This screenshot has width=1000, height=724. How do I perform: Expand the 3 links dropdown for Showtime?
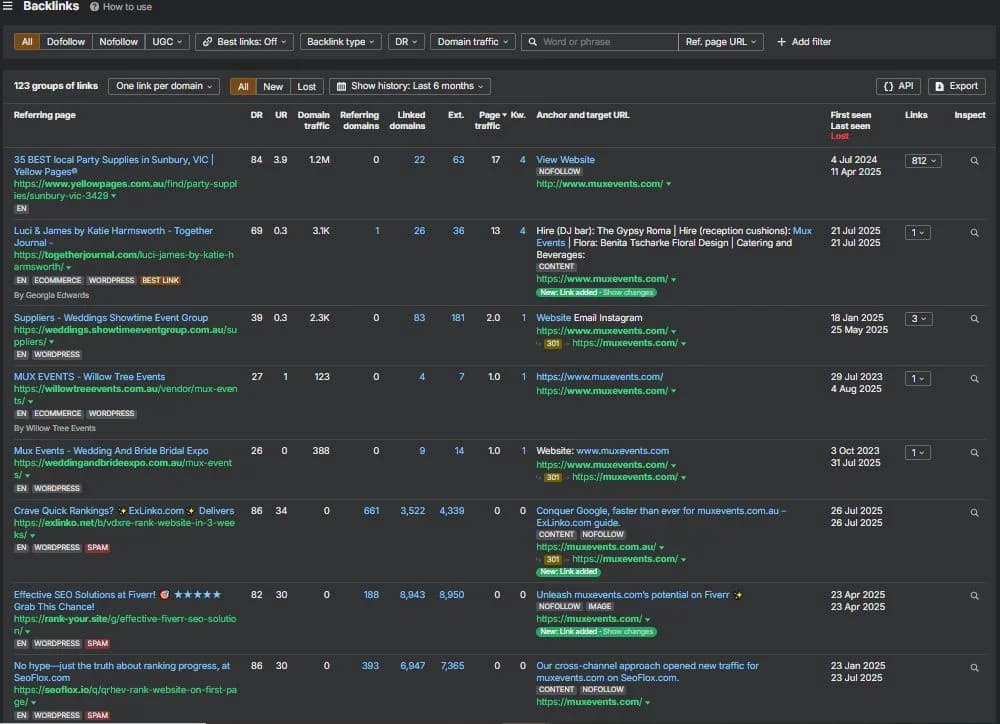point(918,318)
